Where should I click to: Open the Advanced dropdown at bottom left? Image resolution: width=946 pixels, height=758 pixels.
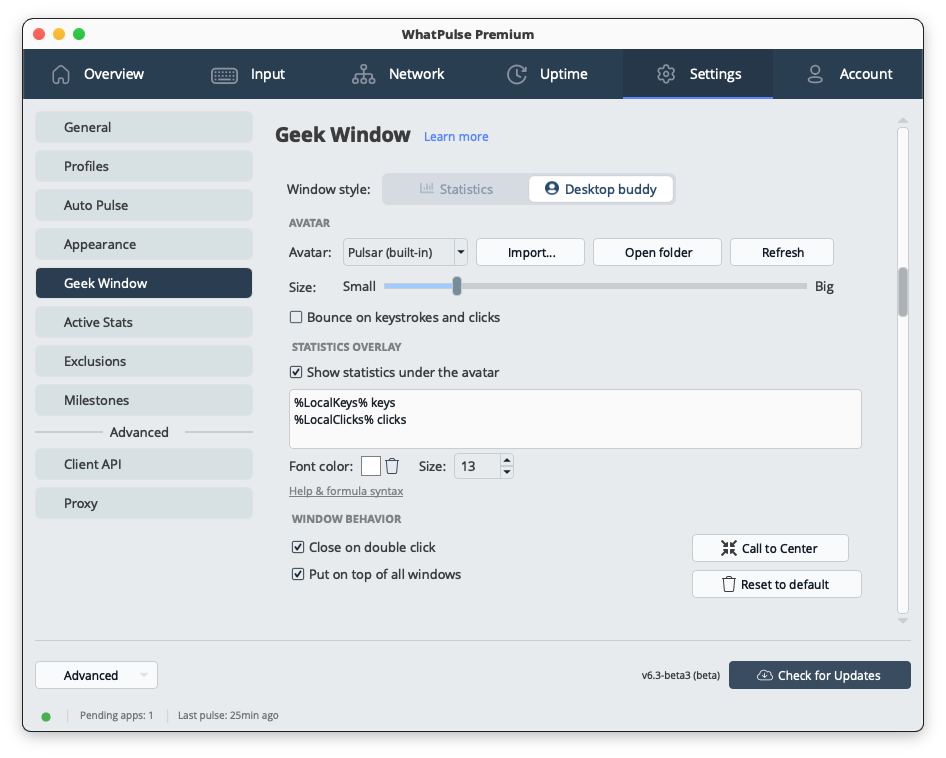click(97, 675)
